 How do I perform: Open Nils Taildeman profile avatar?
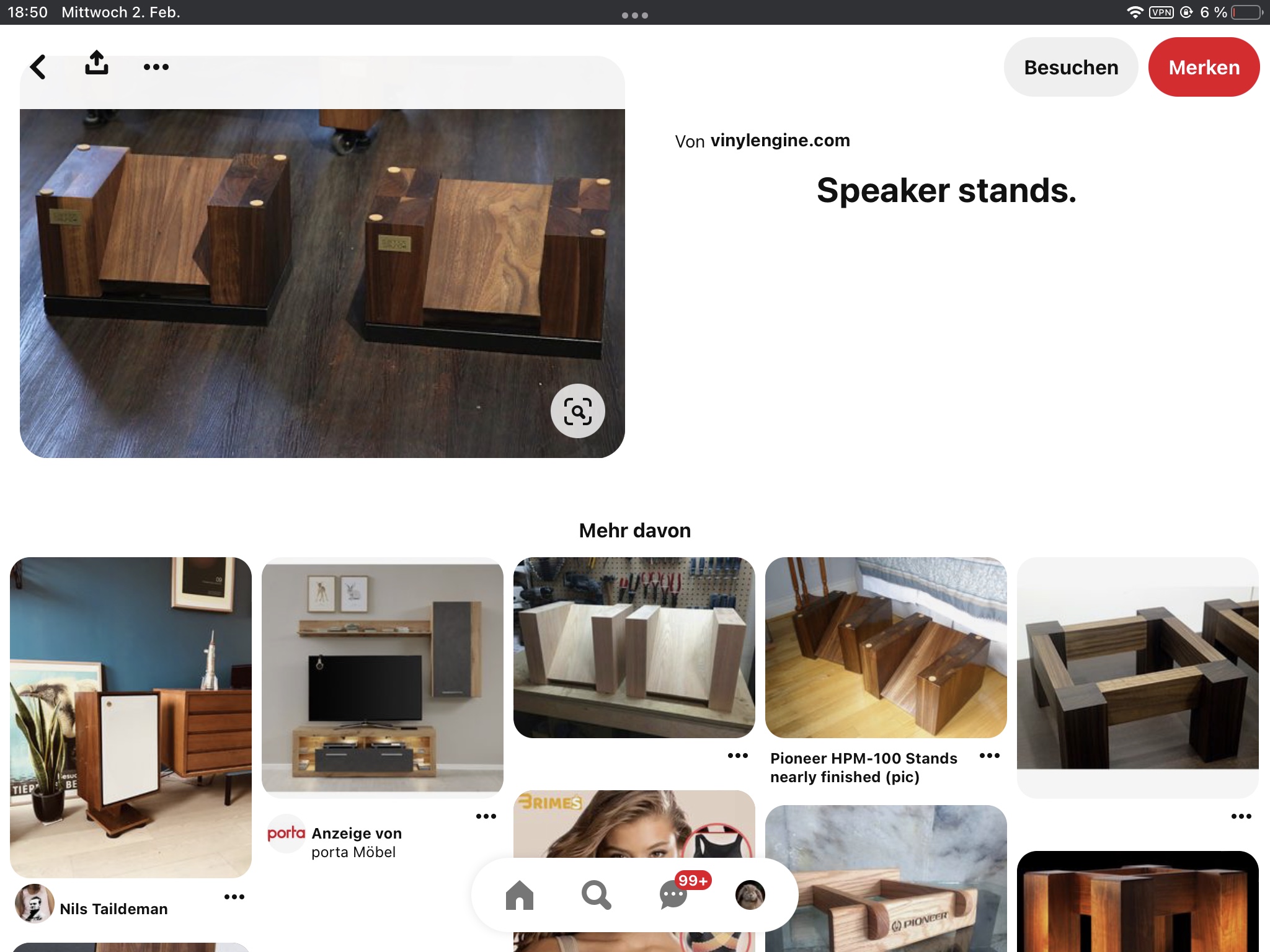(35, 904)
